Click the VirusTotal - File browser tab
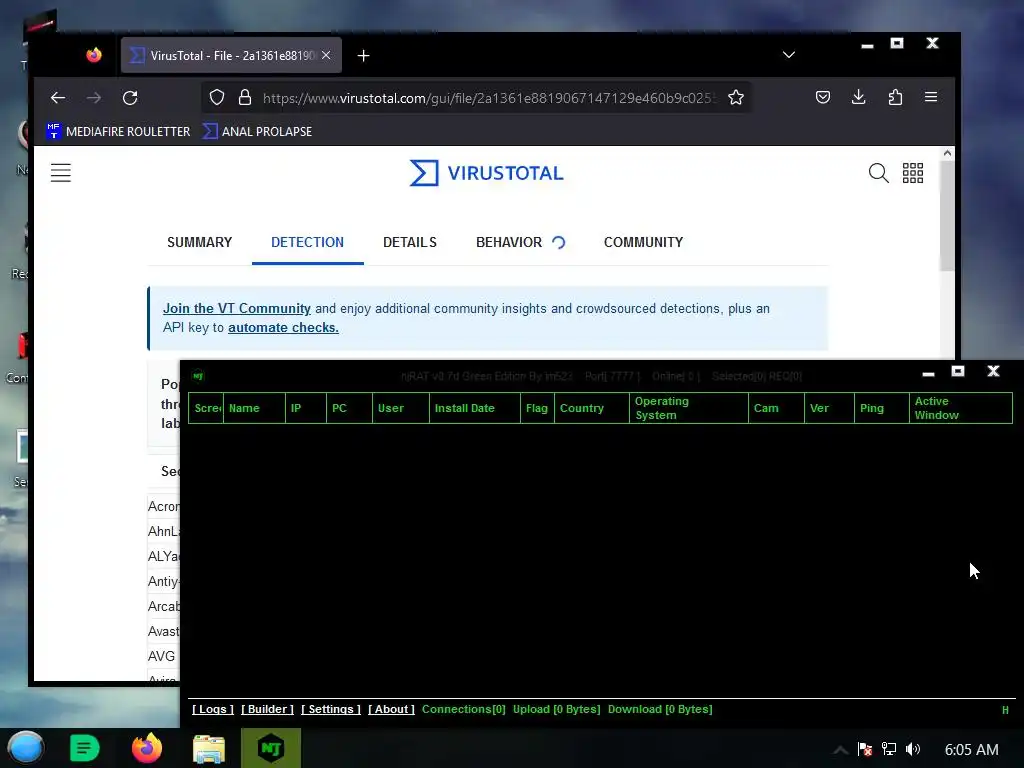Screen dimensions: 1024x768 pyautogui.click(x=231, y=56)
